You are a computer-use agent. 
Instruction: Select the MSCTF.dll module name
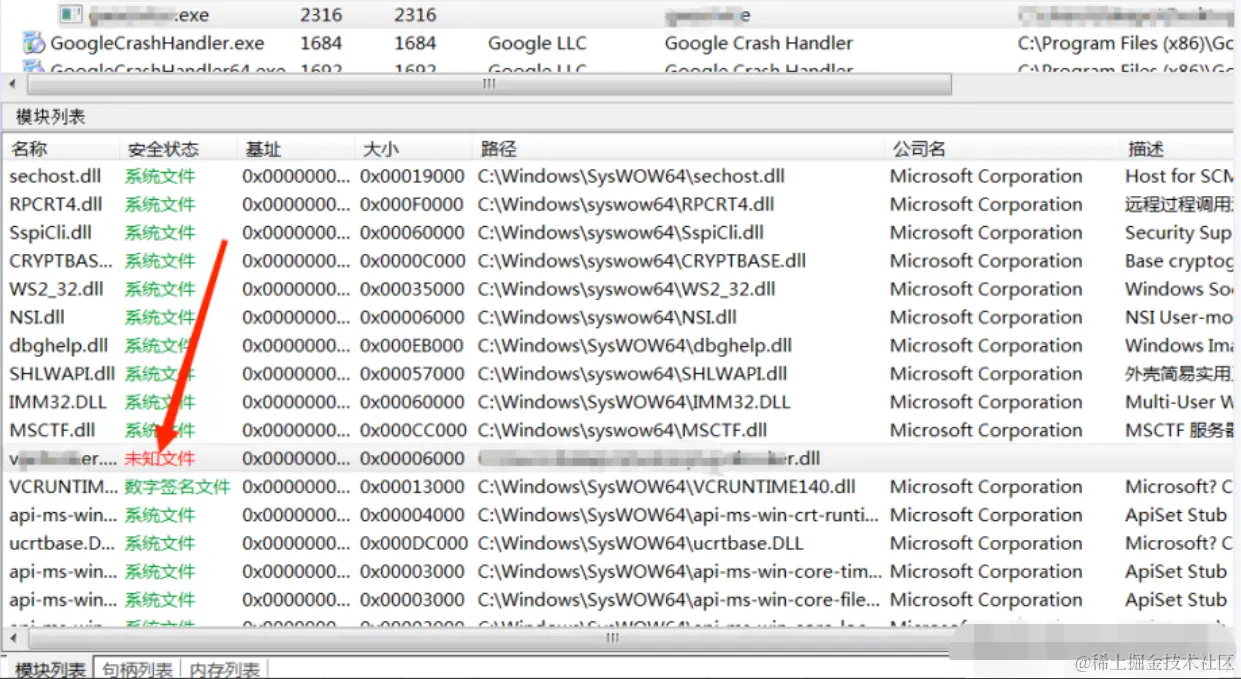[52, 431]
